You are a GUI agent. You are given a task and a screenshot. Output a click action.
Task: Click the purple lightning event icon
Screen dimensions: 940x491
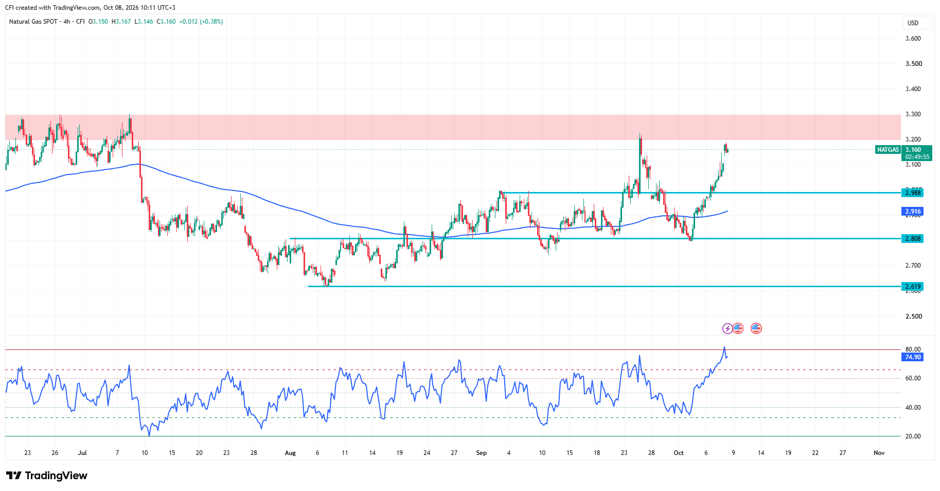(727, 329)
